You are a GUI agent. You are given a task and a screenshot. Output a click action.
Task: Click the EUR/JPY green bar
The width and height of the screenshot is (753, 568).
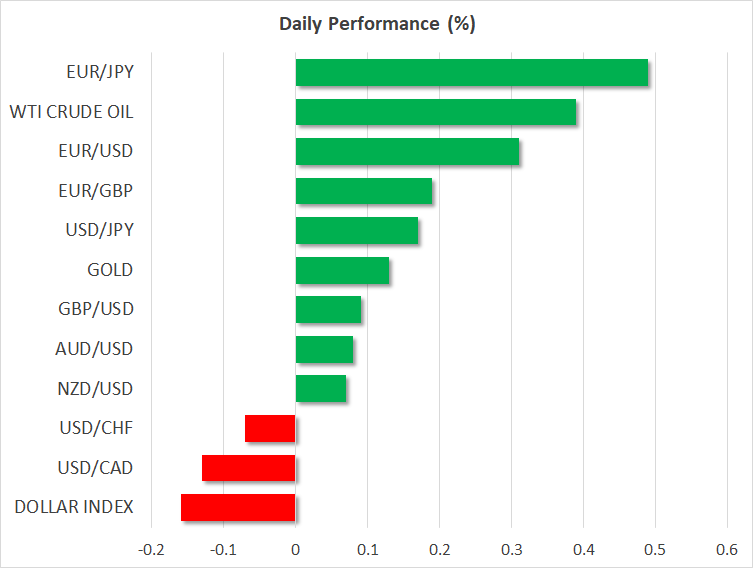(471, 73)
